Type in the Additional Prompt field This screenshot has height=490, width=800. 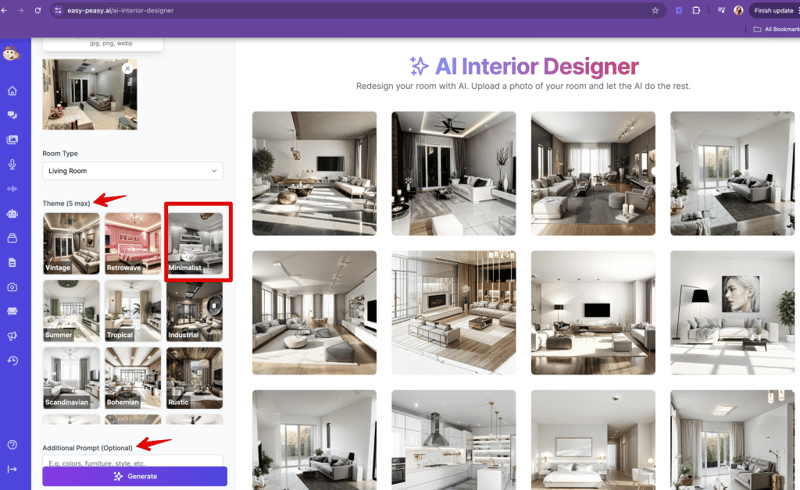132,462
